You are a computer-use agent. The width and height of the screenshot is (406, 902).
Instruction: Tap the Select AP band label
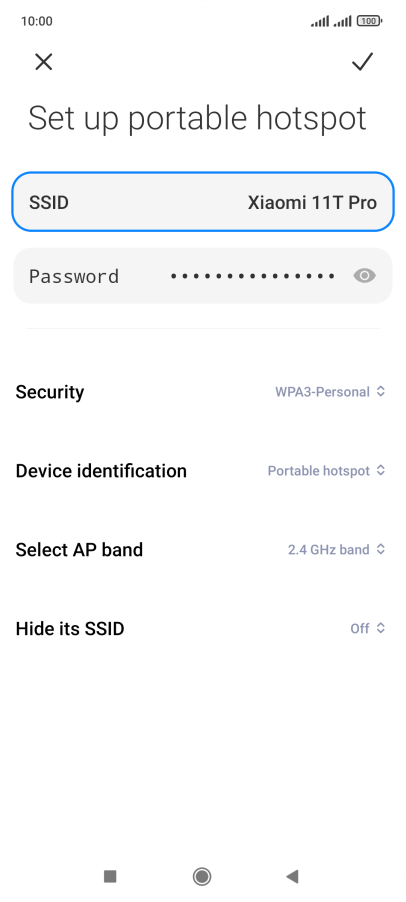coord(79,549)
